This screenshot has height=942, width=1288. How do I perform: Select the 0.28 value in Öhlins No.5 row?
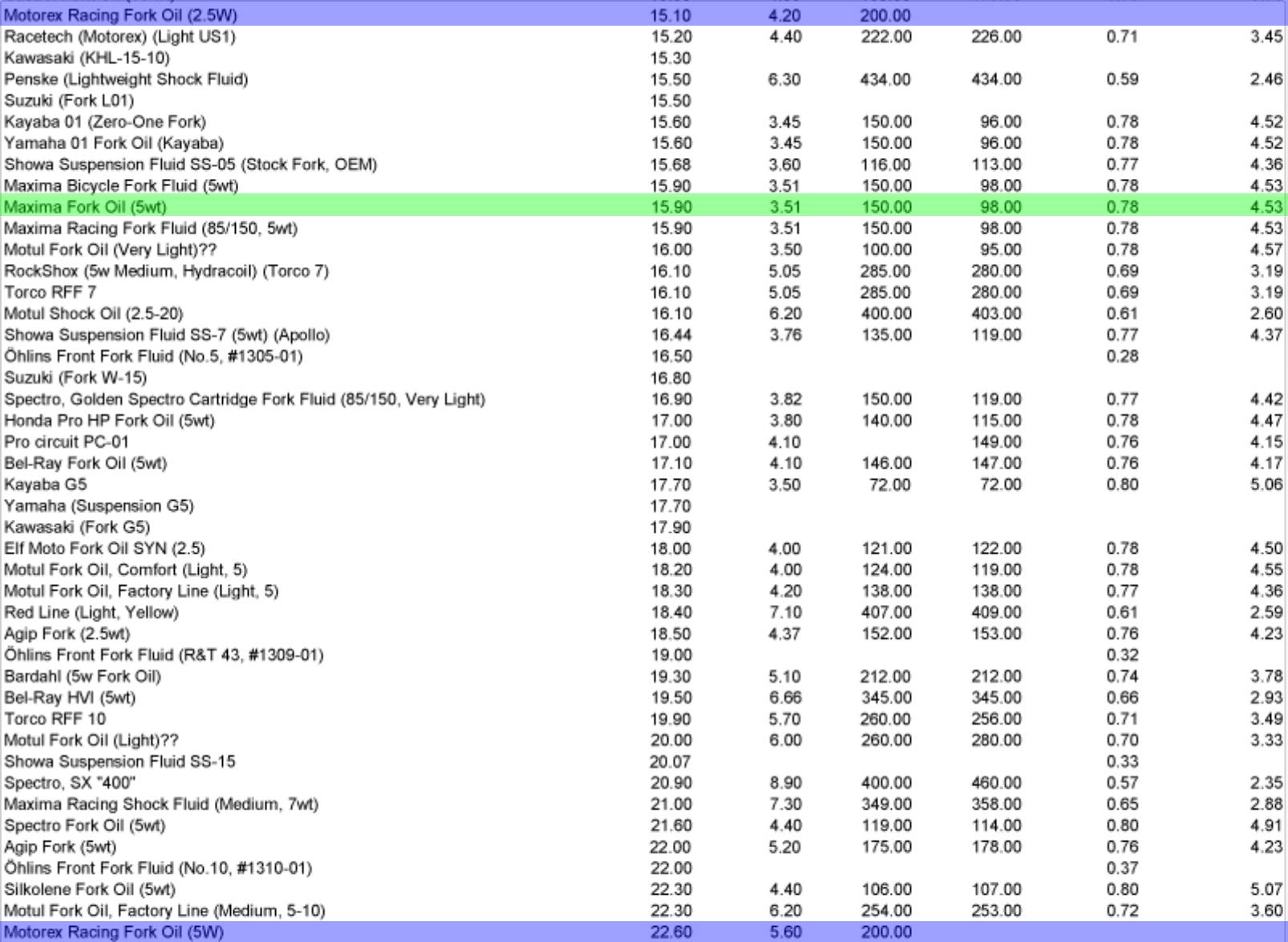[1122, 356]
